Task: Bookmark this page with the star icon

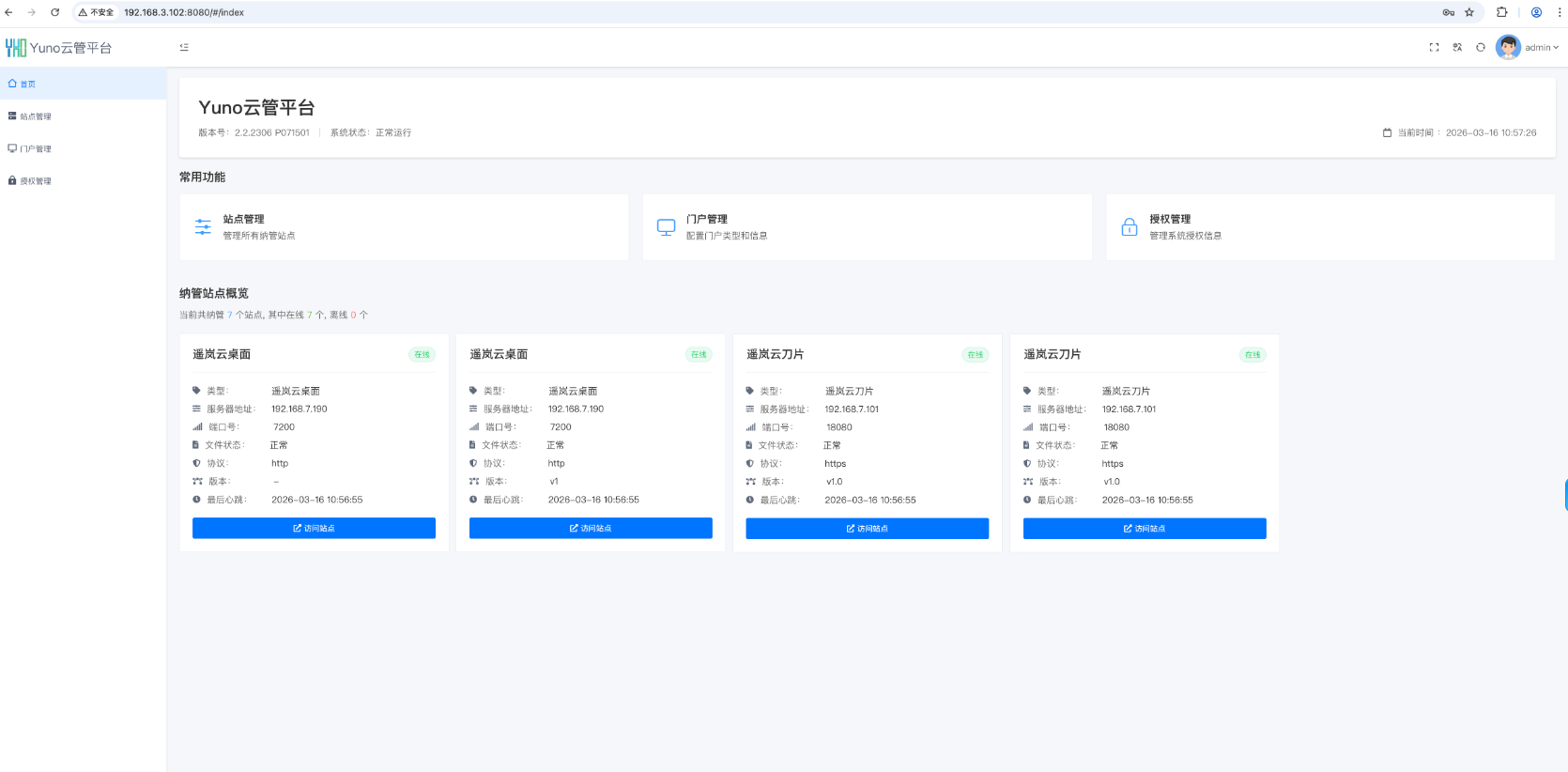Action: pyautogui.click(x=1469, y=12)
